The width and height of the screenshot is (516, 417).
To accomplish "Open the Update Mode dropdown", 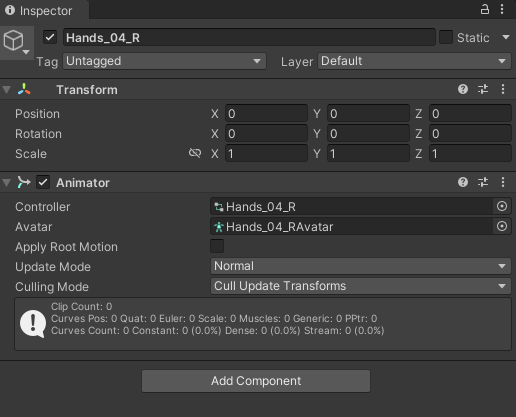I will [x=361, y=266].
